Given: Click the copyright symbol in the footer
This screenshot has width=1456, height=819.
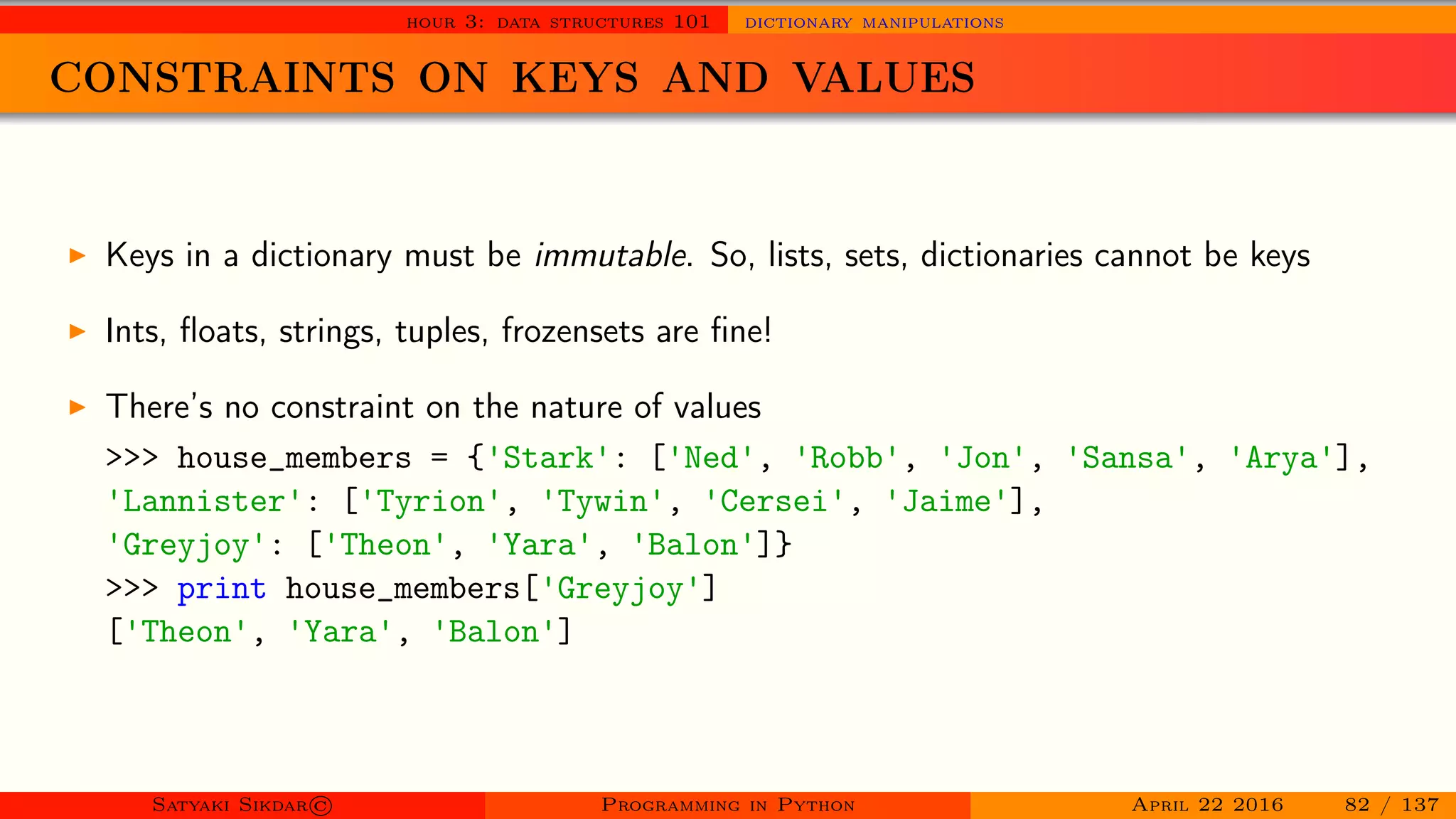Looking at the screenshot, I should click(x=321, y=805).
